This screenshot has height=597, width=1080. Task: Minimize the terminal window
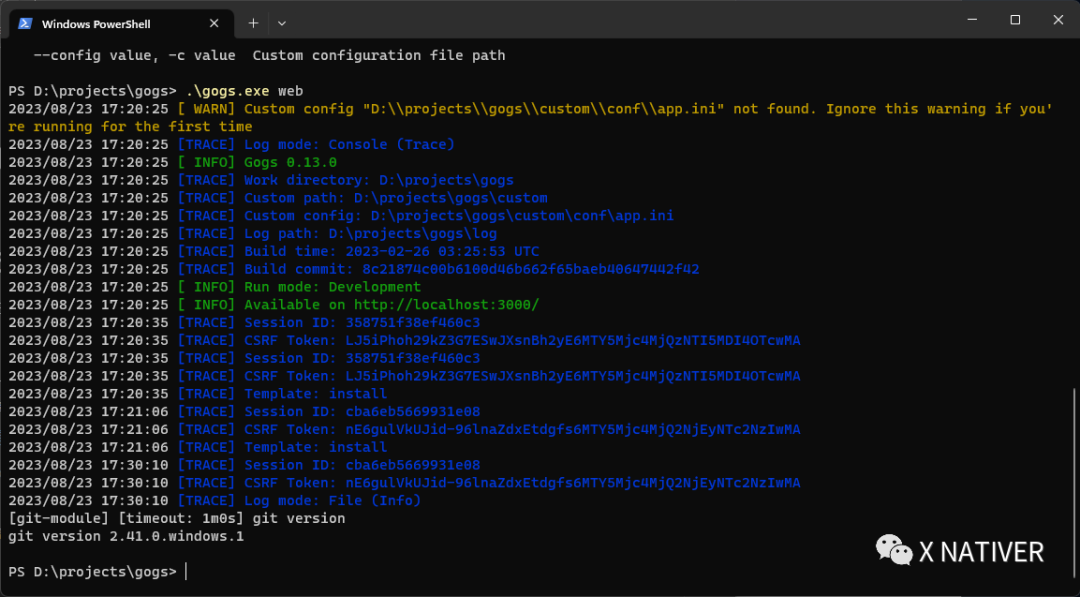point(970,20)
